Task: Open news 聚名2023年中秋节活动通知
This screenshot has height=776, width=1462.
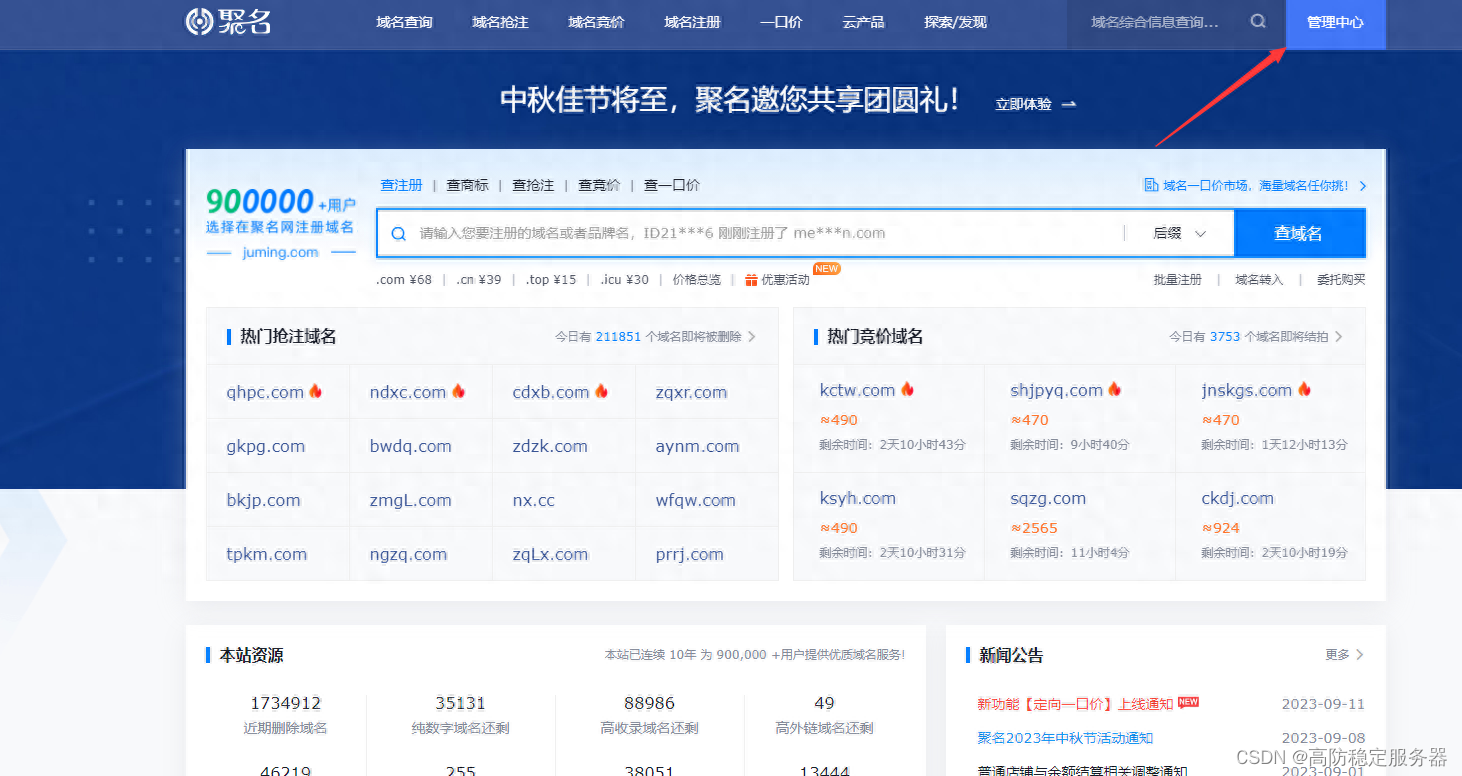Action: point(1065,738)
